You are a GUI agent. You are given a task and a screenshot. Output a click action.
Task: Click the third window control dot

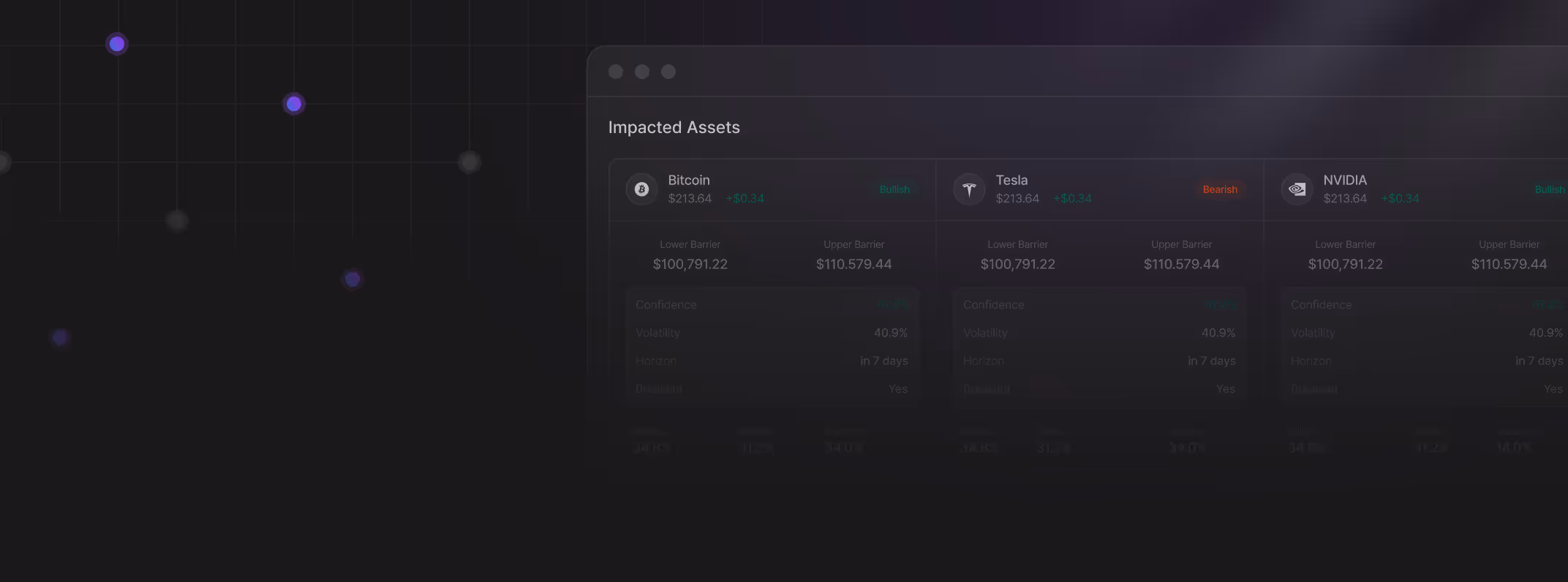[x=668, y=72]
